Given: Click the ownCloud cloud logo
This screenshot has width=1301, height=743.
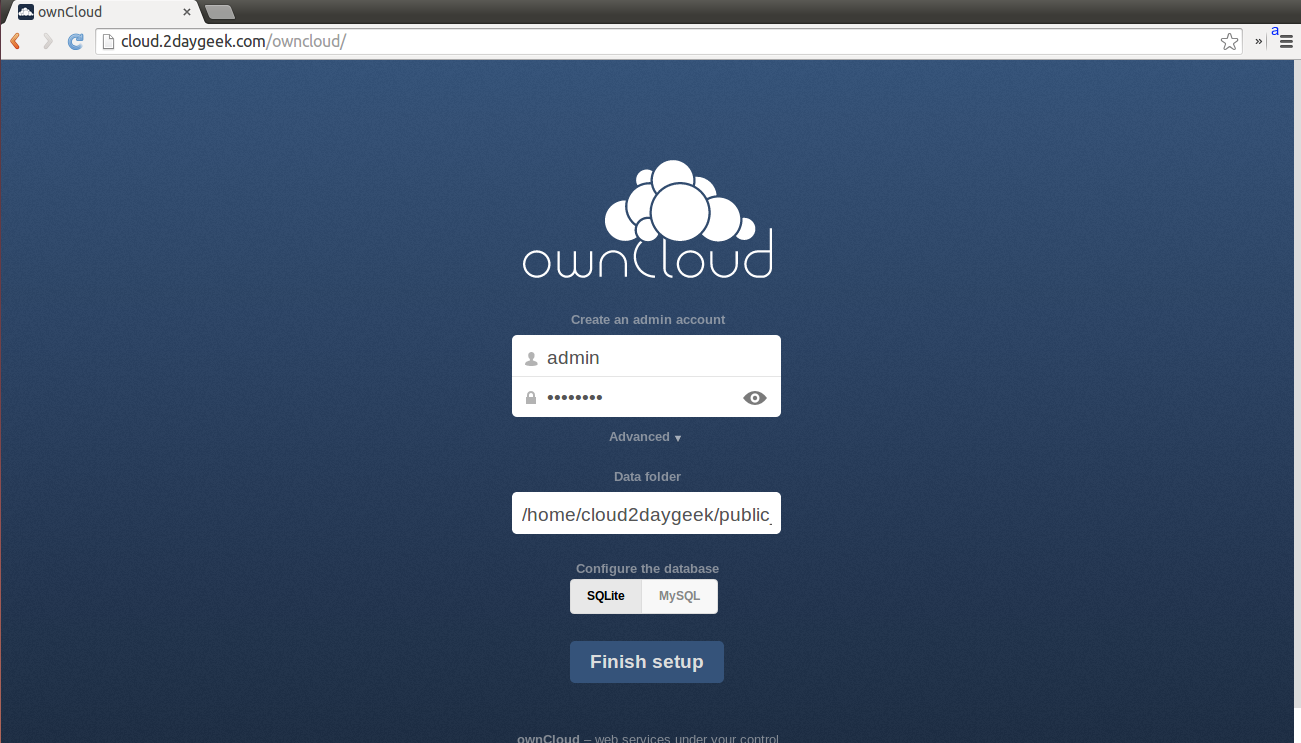Looking at the screenshot, I should click(647, 219).
